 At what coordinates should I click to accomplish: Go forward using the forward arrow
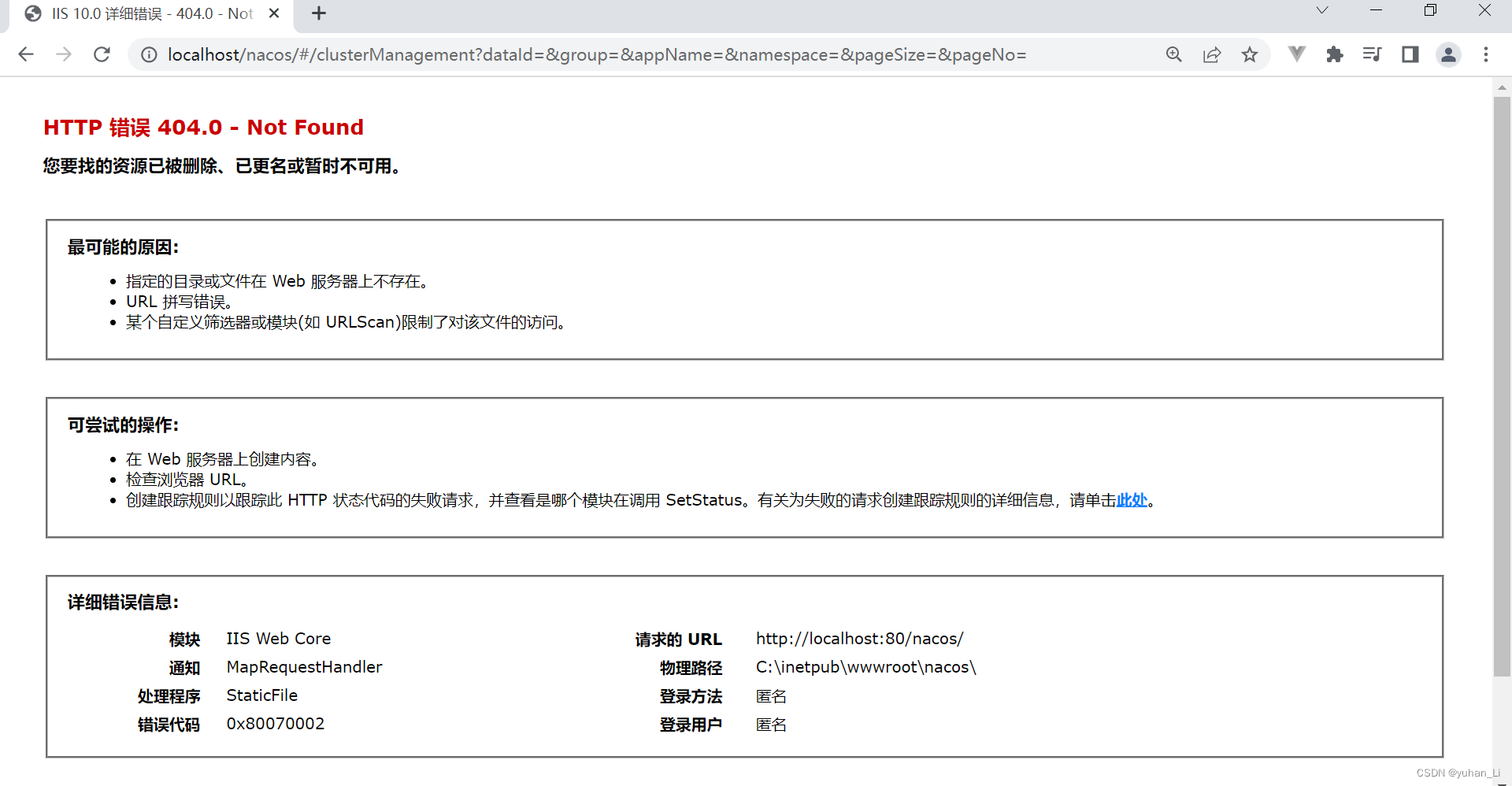click(x=64, y=54)
